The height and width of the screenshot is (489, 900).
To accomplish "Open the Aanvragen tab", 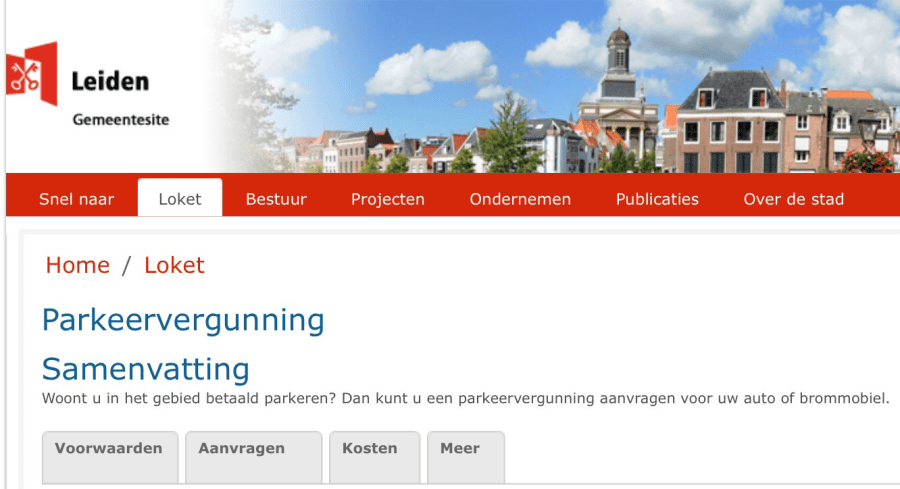I will [x=242, y=449].
